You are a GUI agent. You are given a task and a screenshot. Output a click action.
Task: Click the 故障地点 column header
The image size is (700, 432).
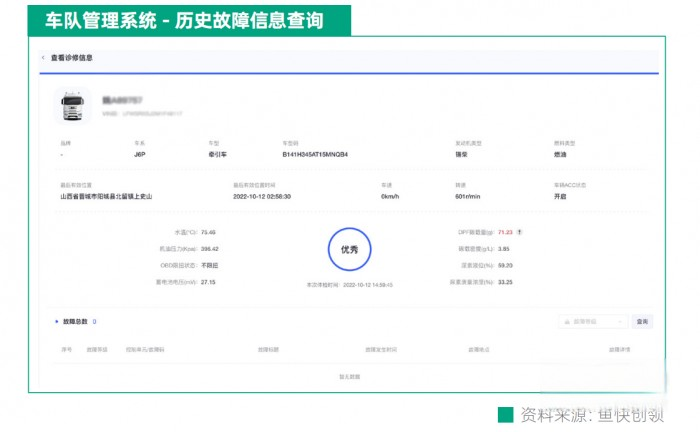[x=478, y=350]
